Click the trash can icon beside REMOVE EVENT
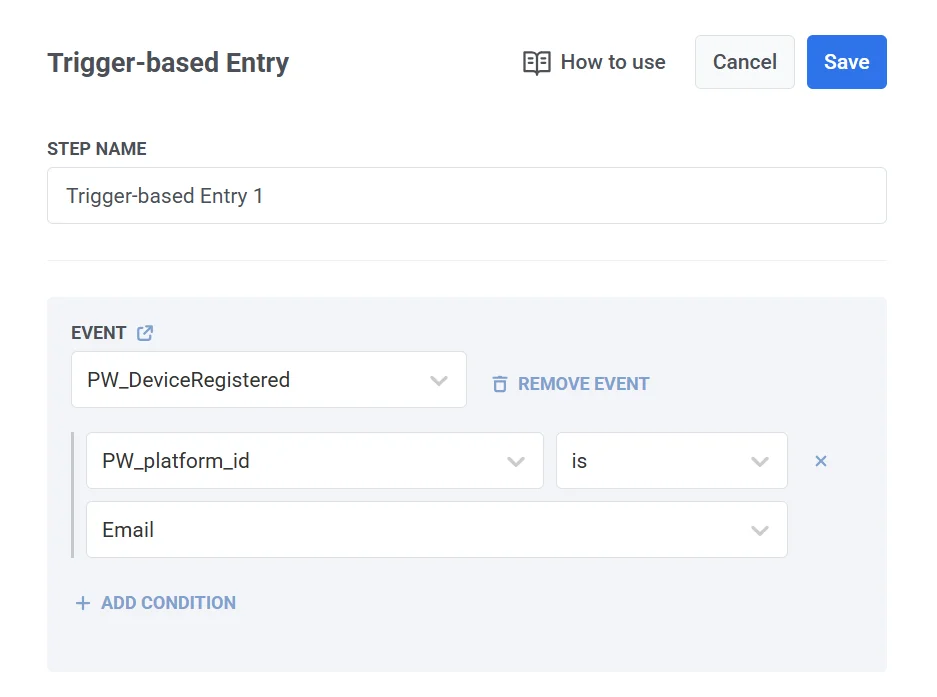Viewport: 937px width, 697px height. point(499,383)
